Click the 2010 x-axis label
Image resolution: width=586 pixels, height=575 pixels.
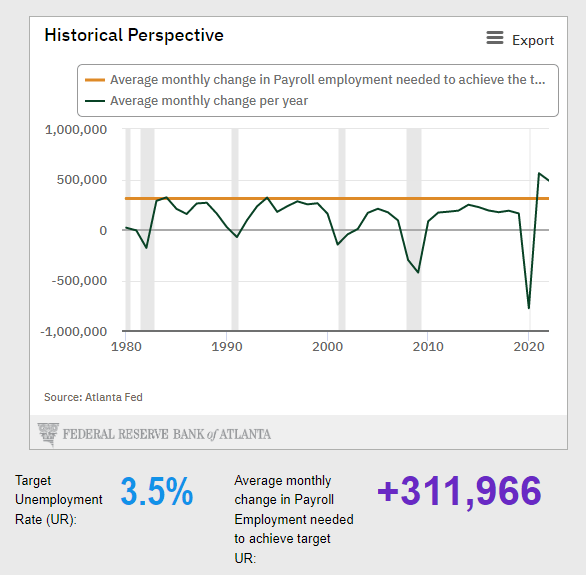pyautogui.click(x=428, y=347)
